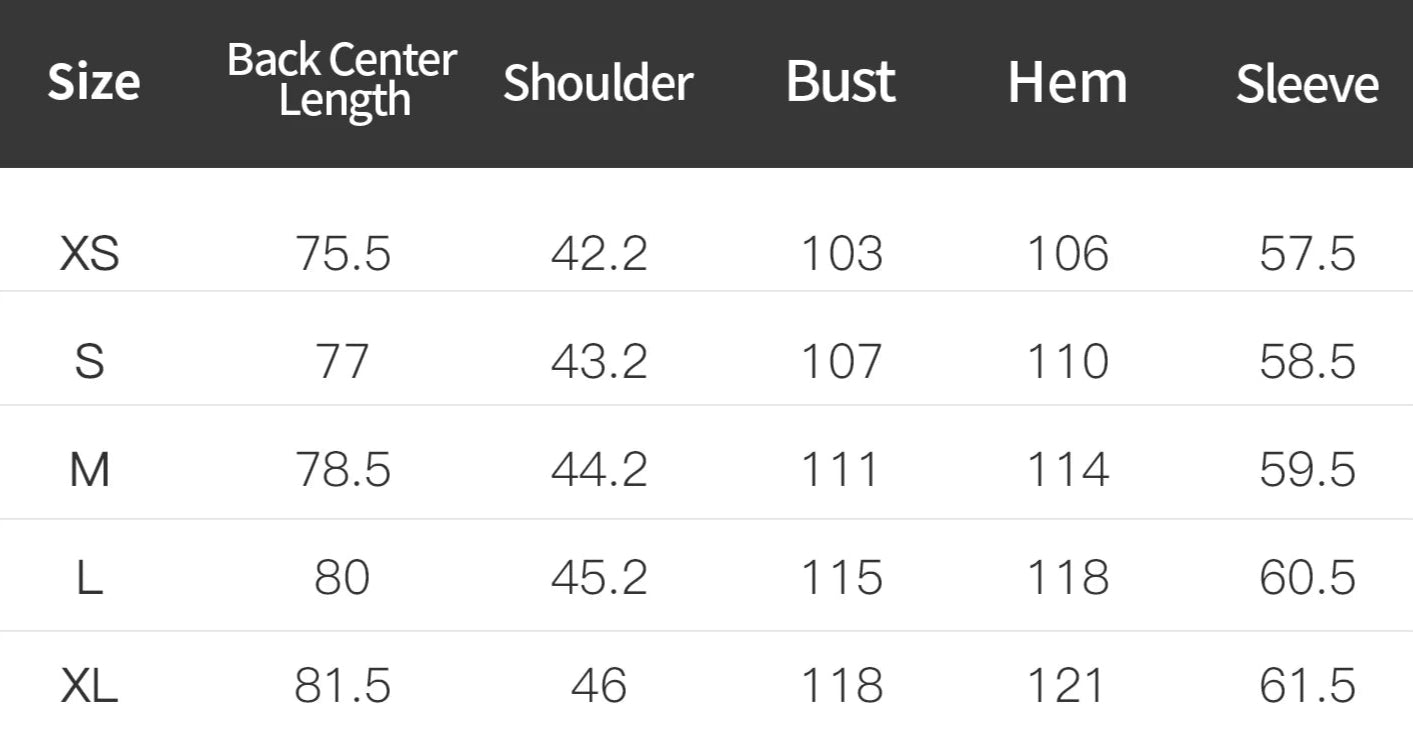Image resolution: width=1413 pixels, height=738 pixels.
Task: Click the S size row label
Action: click(x=89, y=361)
